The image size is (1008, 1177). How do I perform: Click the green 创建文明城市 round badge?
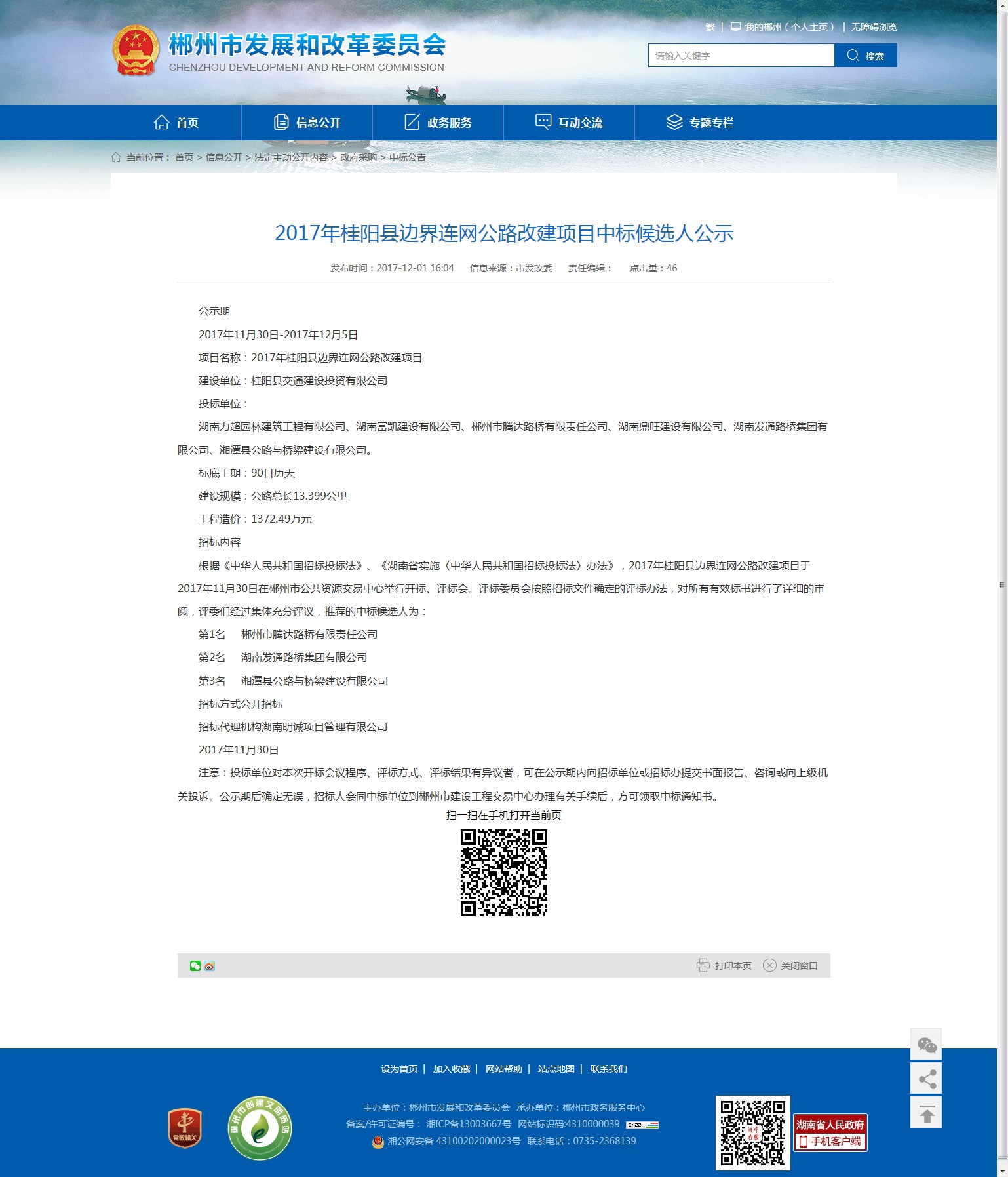[260, 1128]
